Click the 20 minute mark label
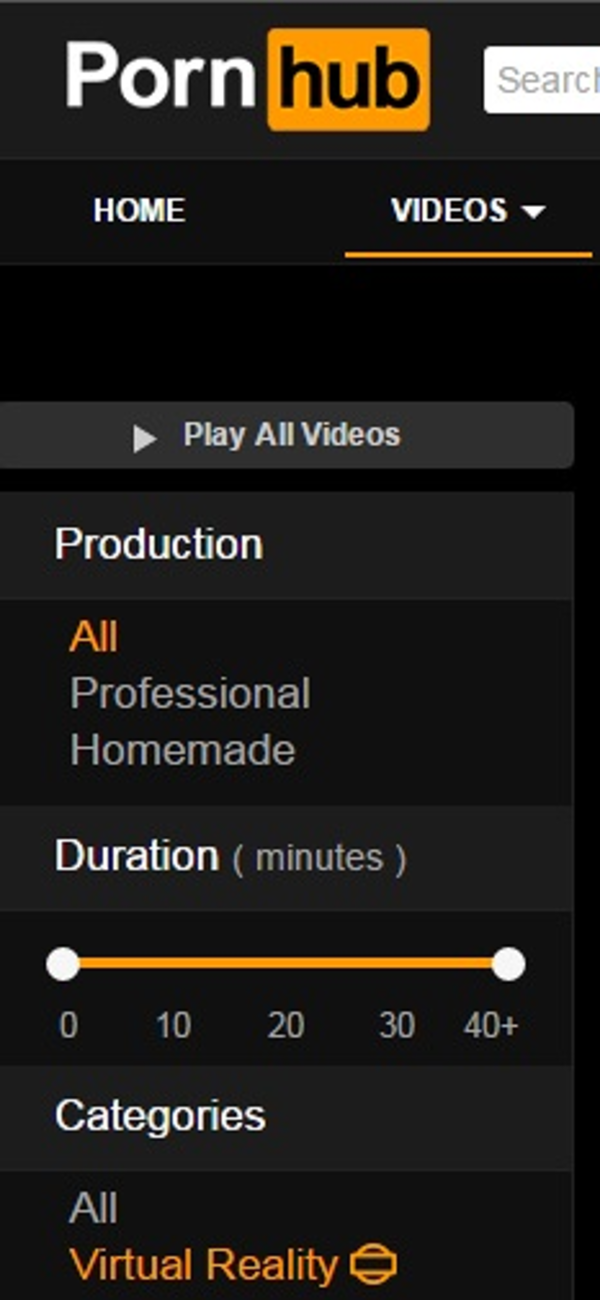 [285, 1026]
